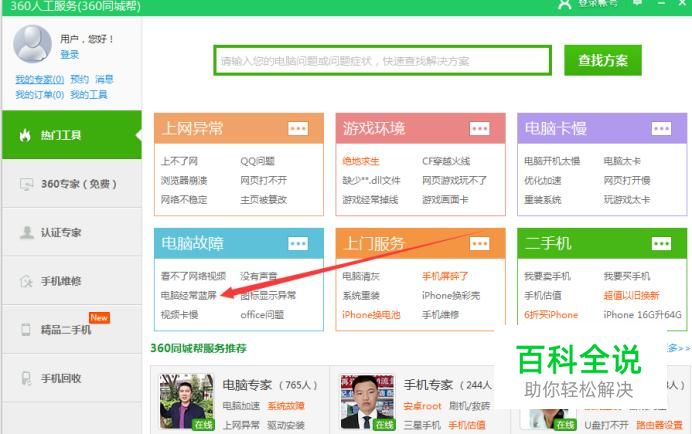Open 我的工具 link

click(89, 94)
